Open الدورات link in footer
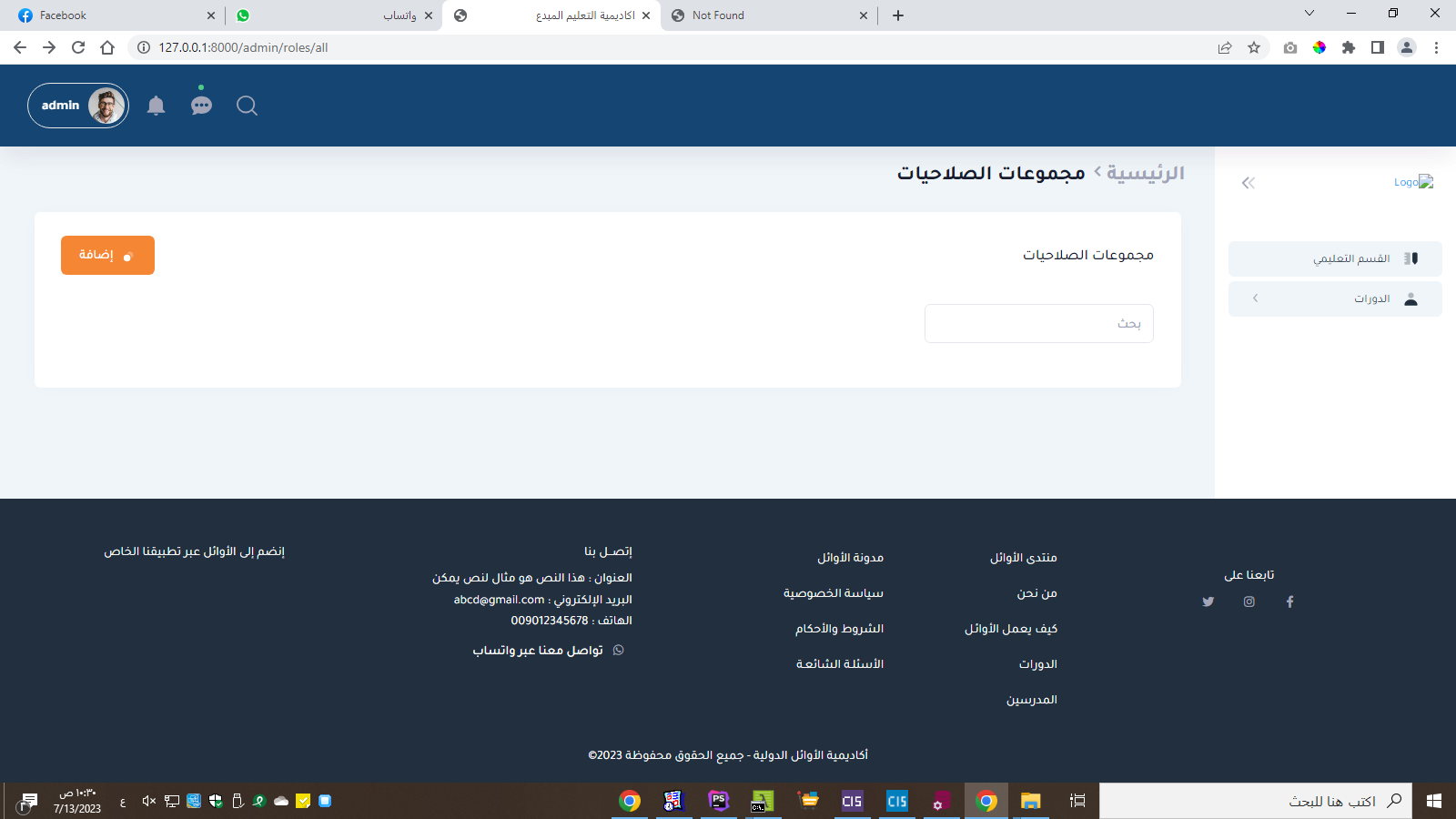 pyautogui.click(x=1038, y=664)
